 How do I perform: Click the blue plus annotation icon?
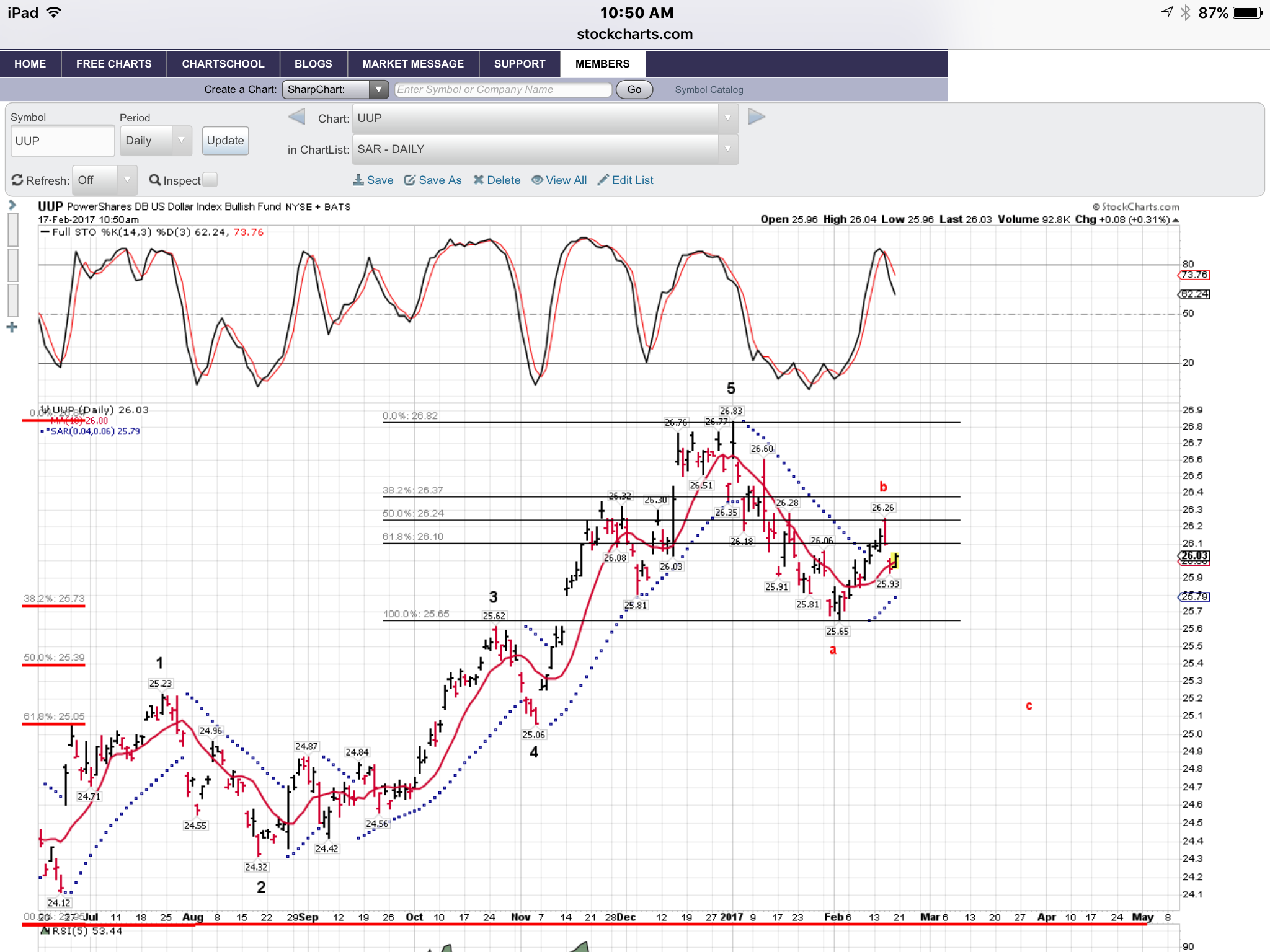pyautogui.click(x=12, y=327)
